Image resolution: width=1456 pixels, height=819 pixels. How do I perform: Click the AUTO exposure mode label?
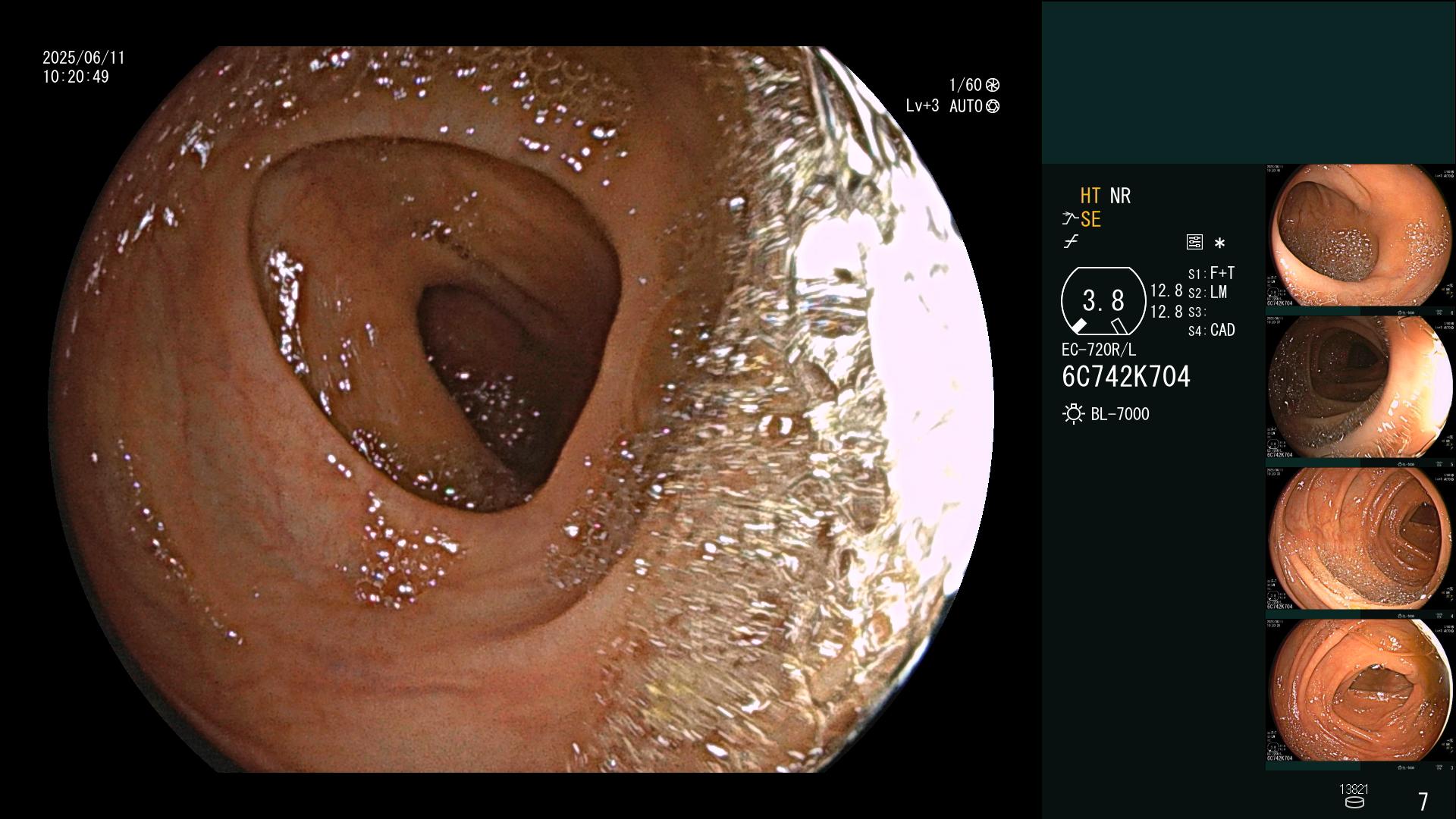tap(966, 106)
